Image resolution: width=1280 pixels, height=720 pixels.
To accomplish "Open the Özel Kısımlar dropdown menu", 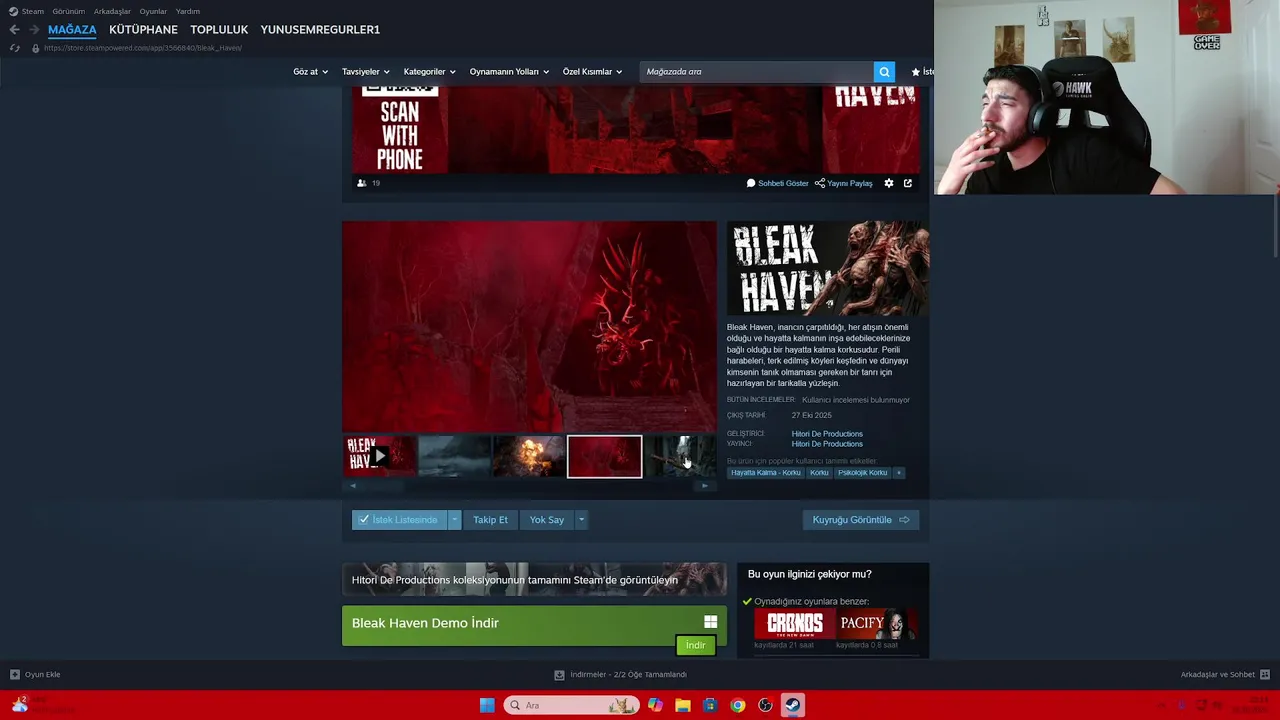I will (x=592, y=72).
